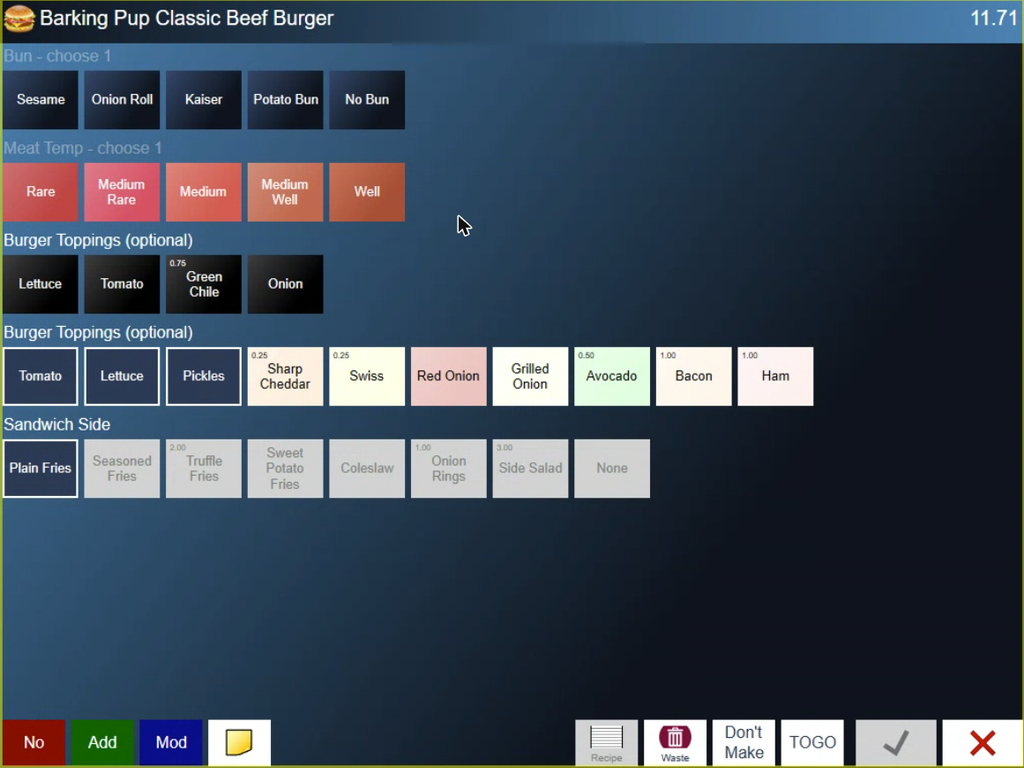Click the Sandwich Side heading
The image size is (1024, 768).
[x=57, y=424]
